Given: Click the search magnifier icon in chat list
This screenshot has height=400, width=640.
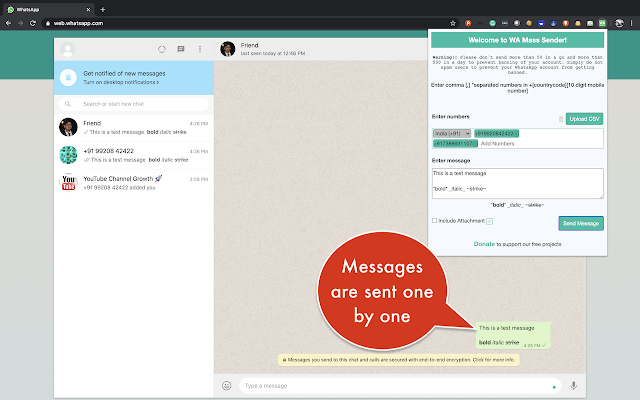Looking at the screenshot, I should click(68, 104).
